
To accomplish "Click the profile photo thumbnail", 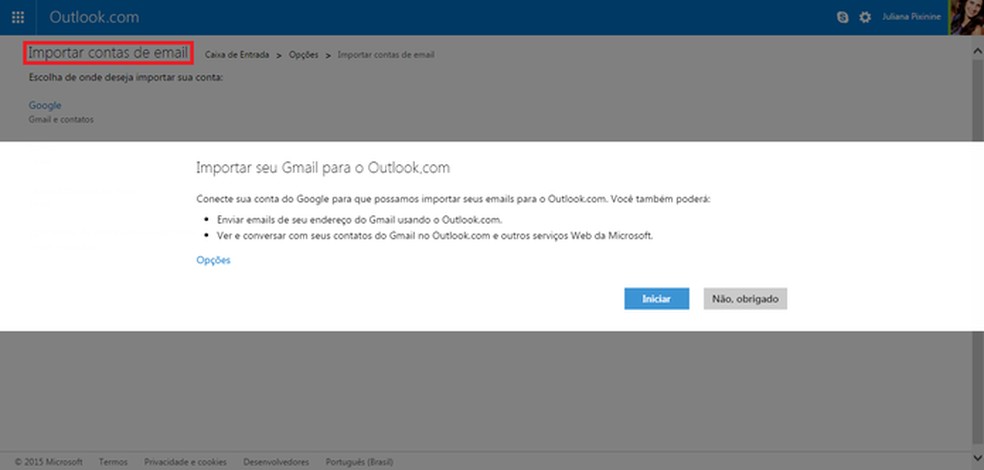I will coord(966,18).
